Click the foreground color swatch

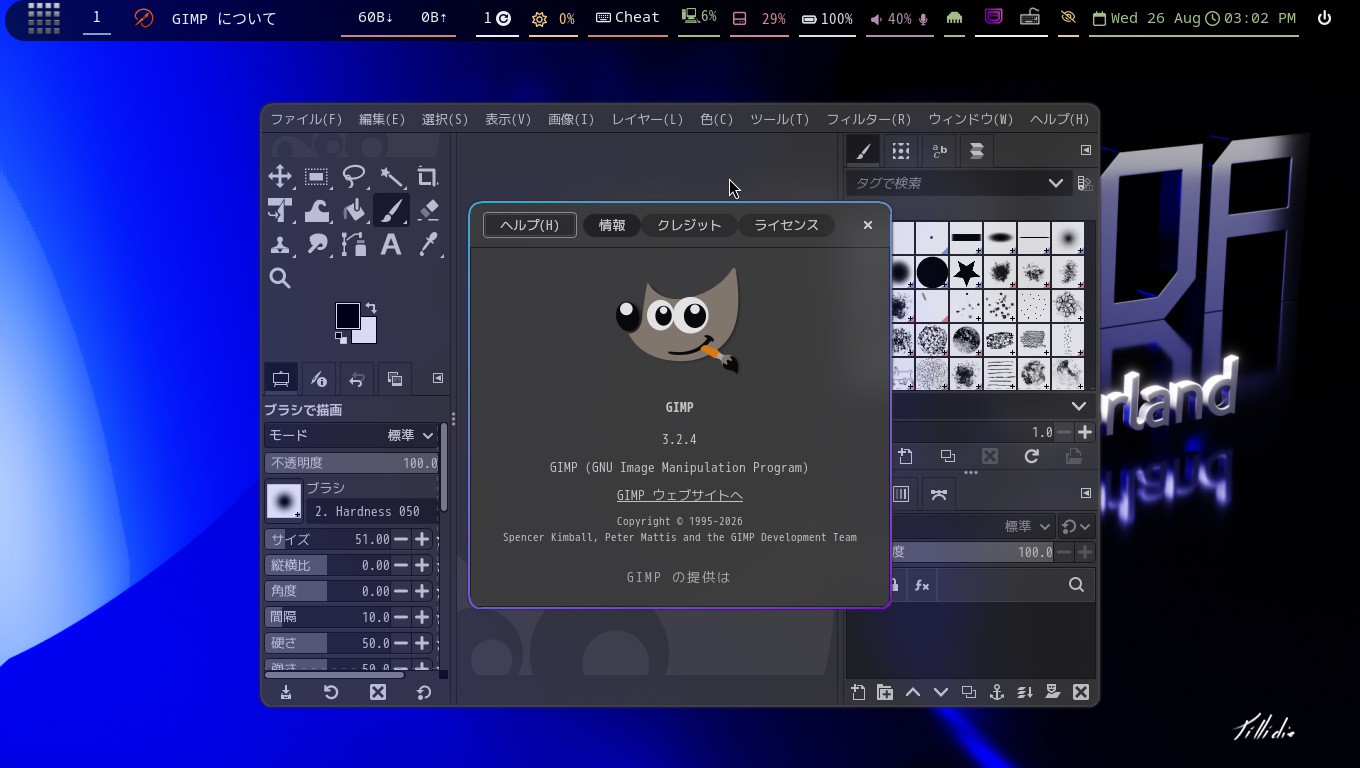[347, 315]
